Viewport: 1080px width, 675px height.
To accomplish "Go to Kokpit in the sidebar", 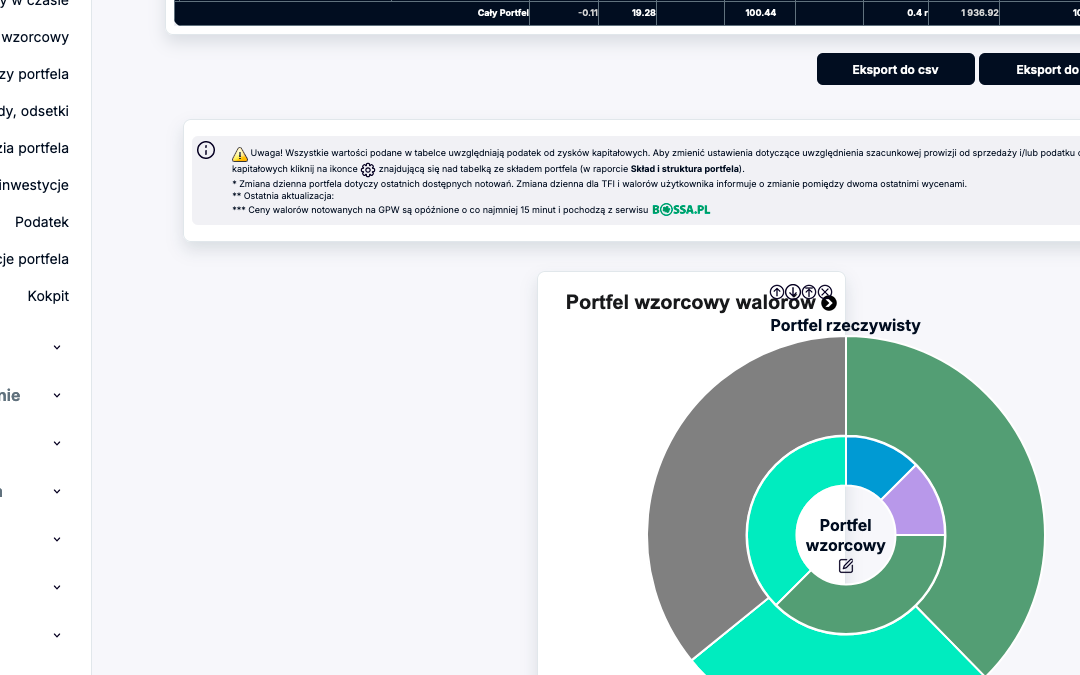I will 48,296.
